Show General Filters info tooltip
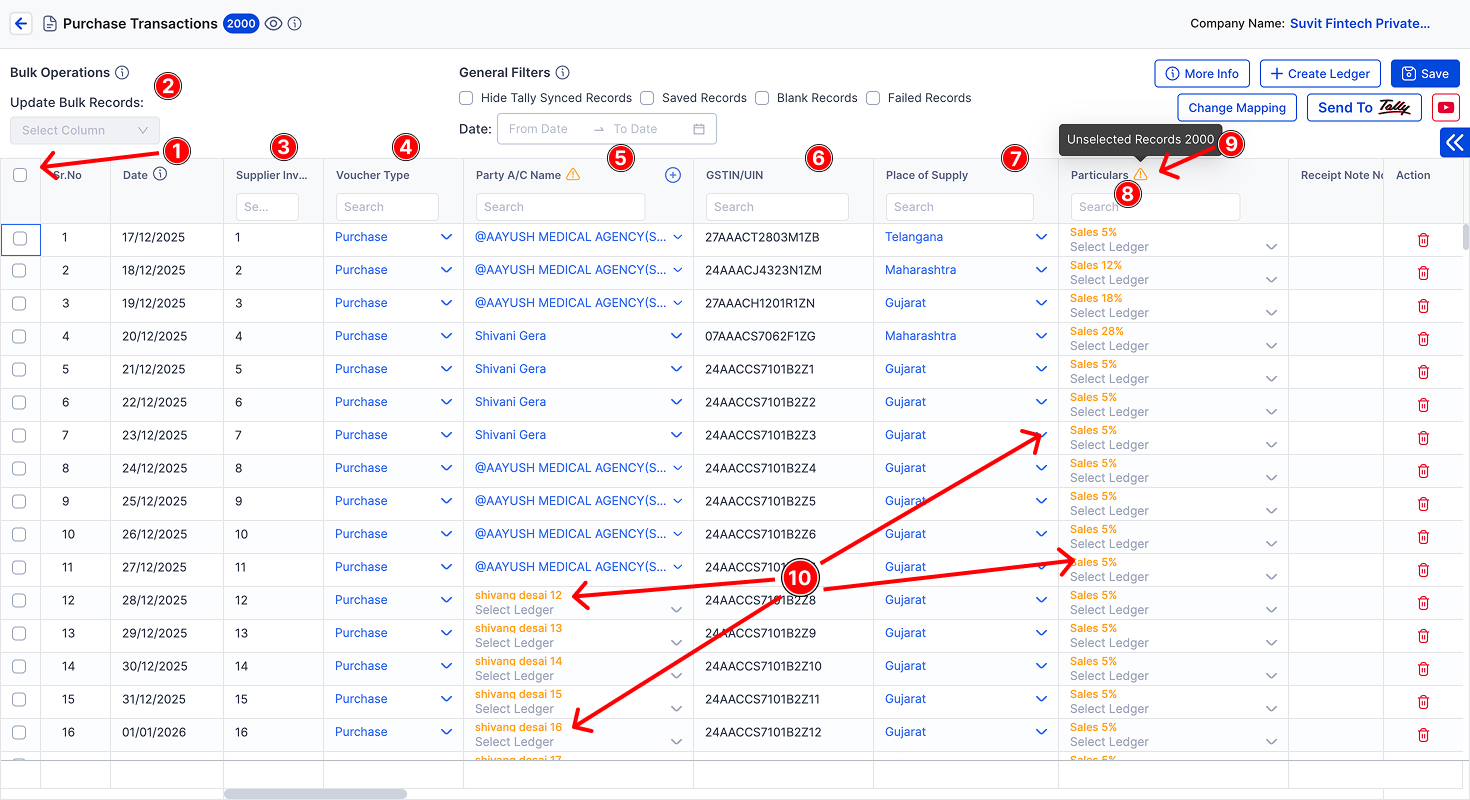The image size is (1470, 800). click(x=563, y=72)
